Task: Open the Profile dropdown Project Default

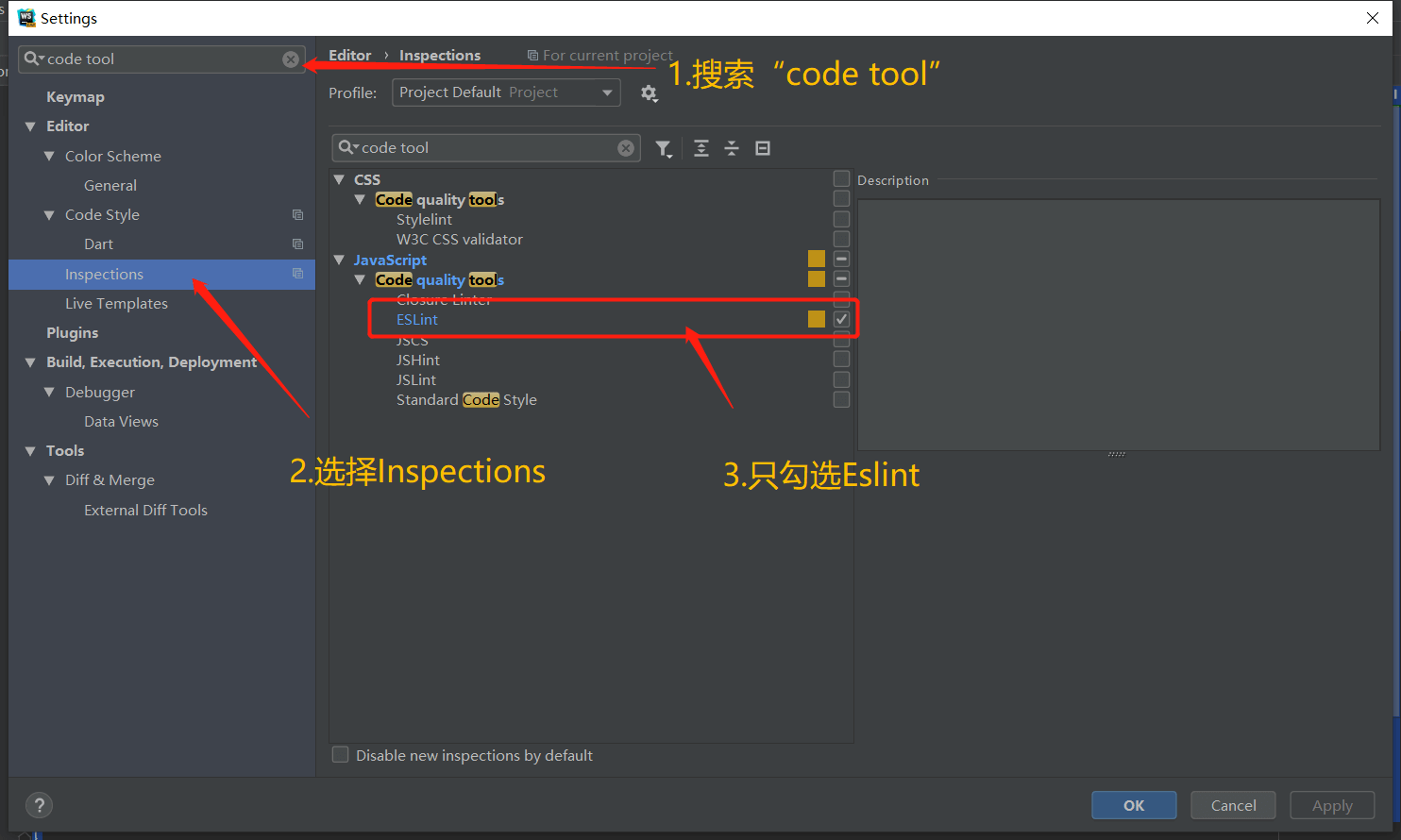Action: click(x=506, y=92)
